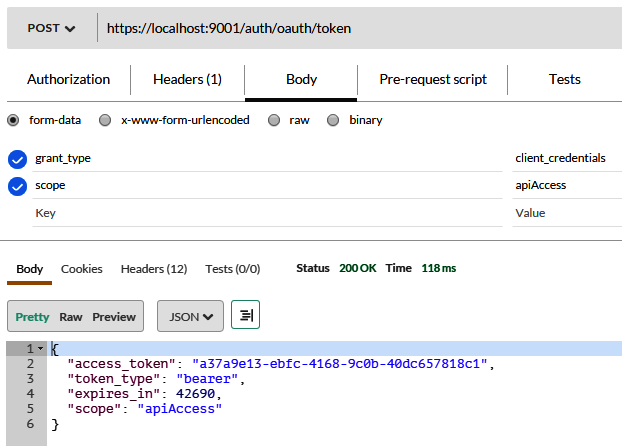The height and width of the screenshot is (446, 622).
Task: Uncheck the scope row checkbox
Action: tap(17, 186)
